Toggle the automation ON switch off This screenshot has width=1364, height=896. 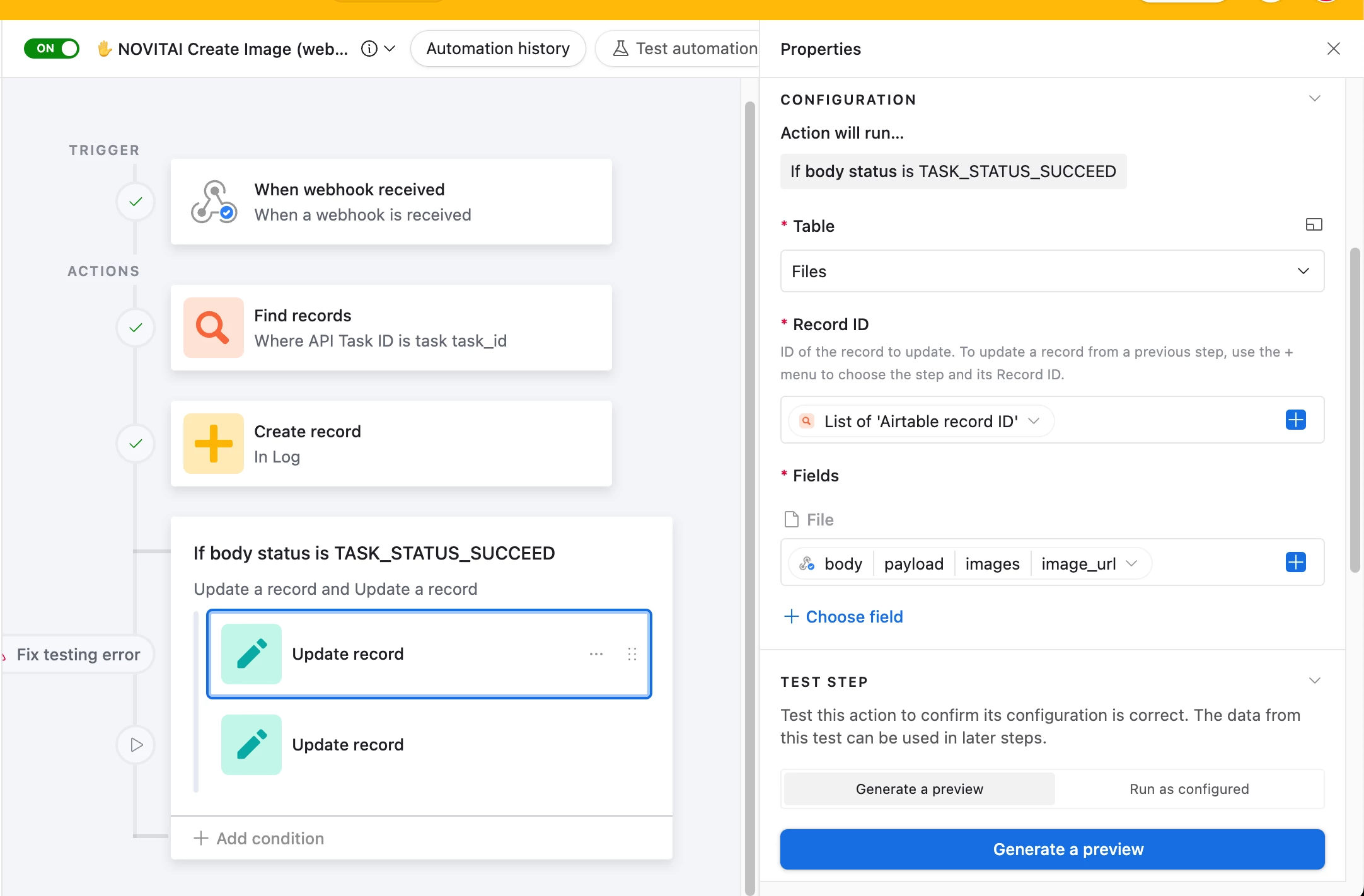52,49
